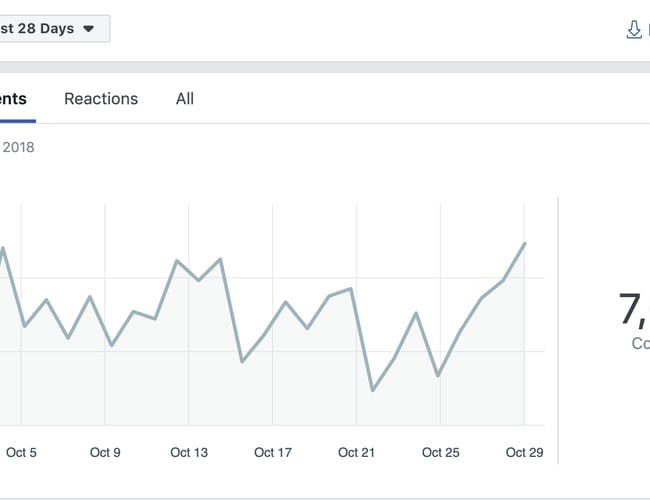650x500 pixels.
Task: Click the line's final peak above Oct 29
Action: point(524,243)
